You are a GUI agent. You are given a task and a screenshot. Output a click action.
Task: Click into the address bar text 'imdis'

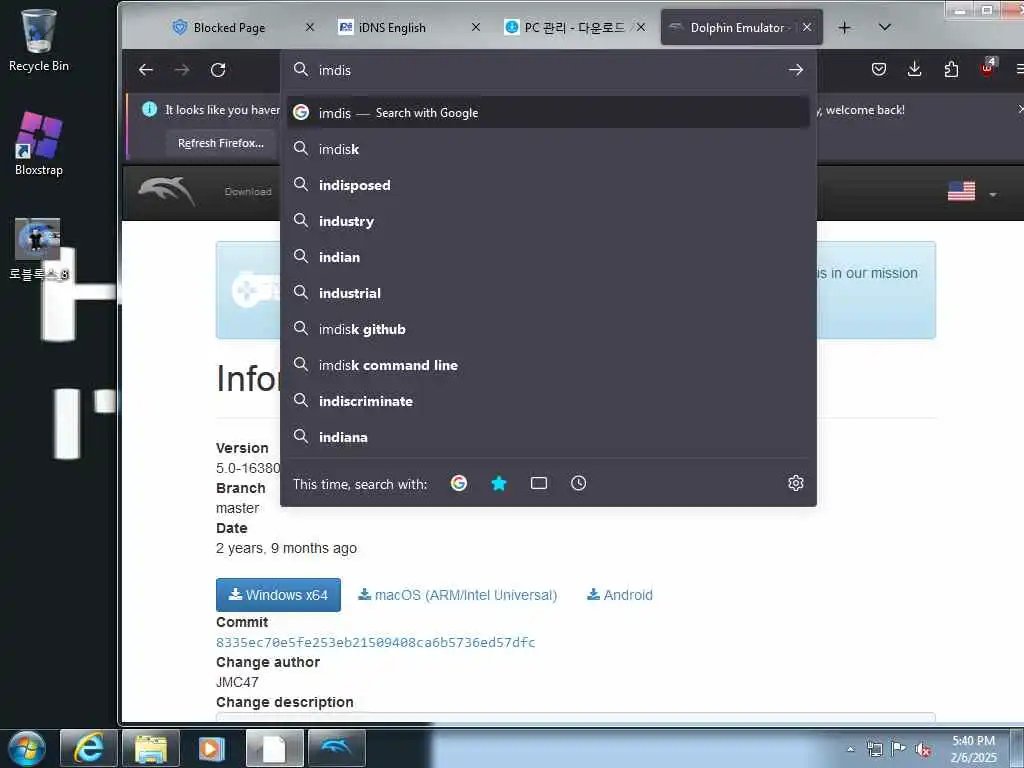tap(334, 70)
